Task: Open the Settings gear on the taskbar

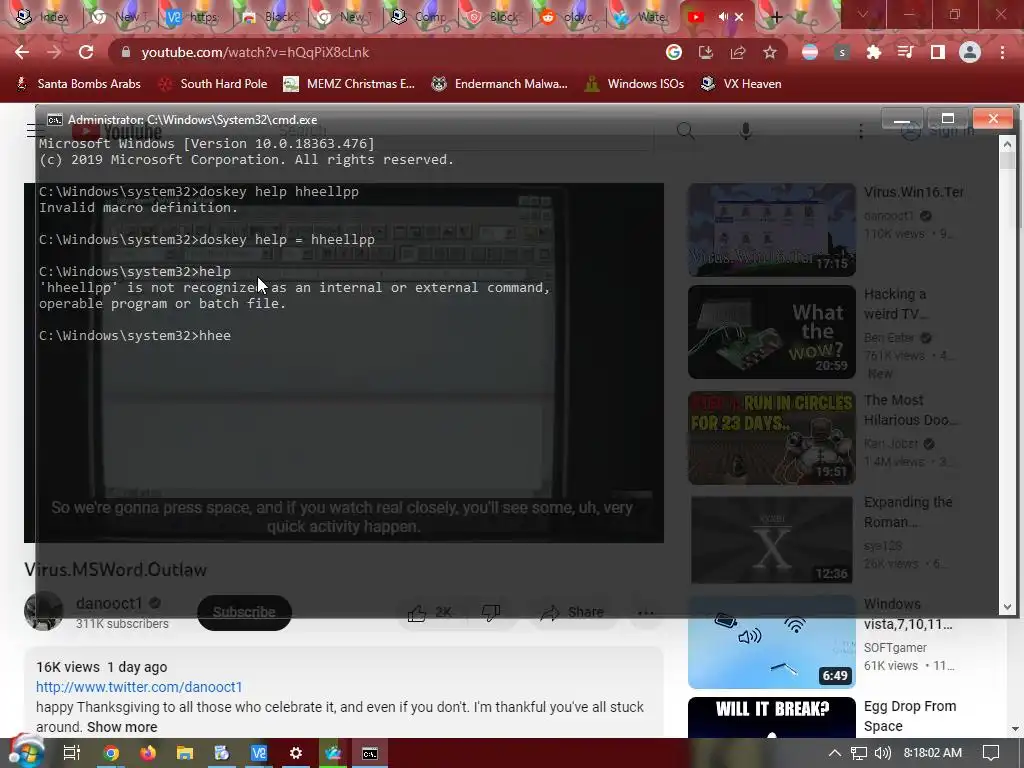Action: (296, 753)
